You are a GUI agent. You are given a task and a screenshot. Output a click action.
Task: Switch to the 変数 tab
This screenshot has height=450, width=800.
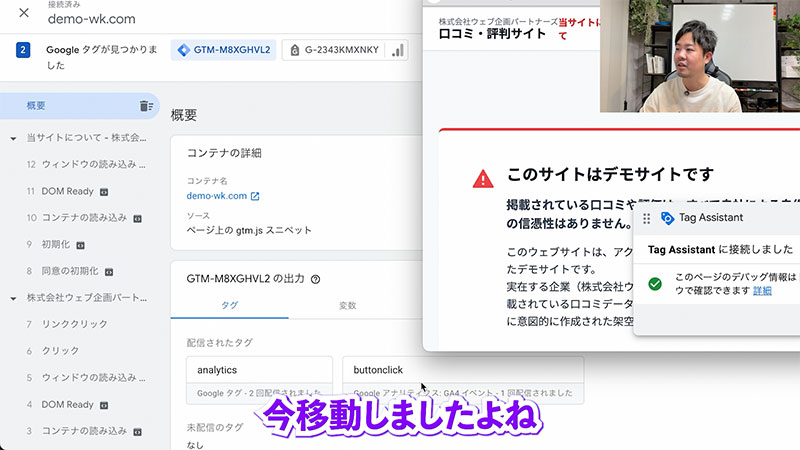(347, 305)
